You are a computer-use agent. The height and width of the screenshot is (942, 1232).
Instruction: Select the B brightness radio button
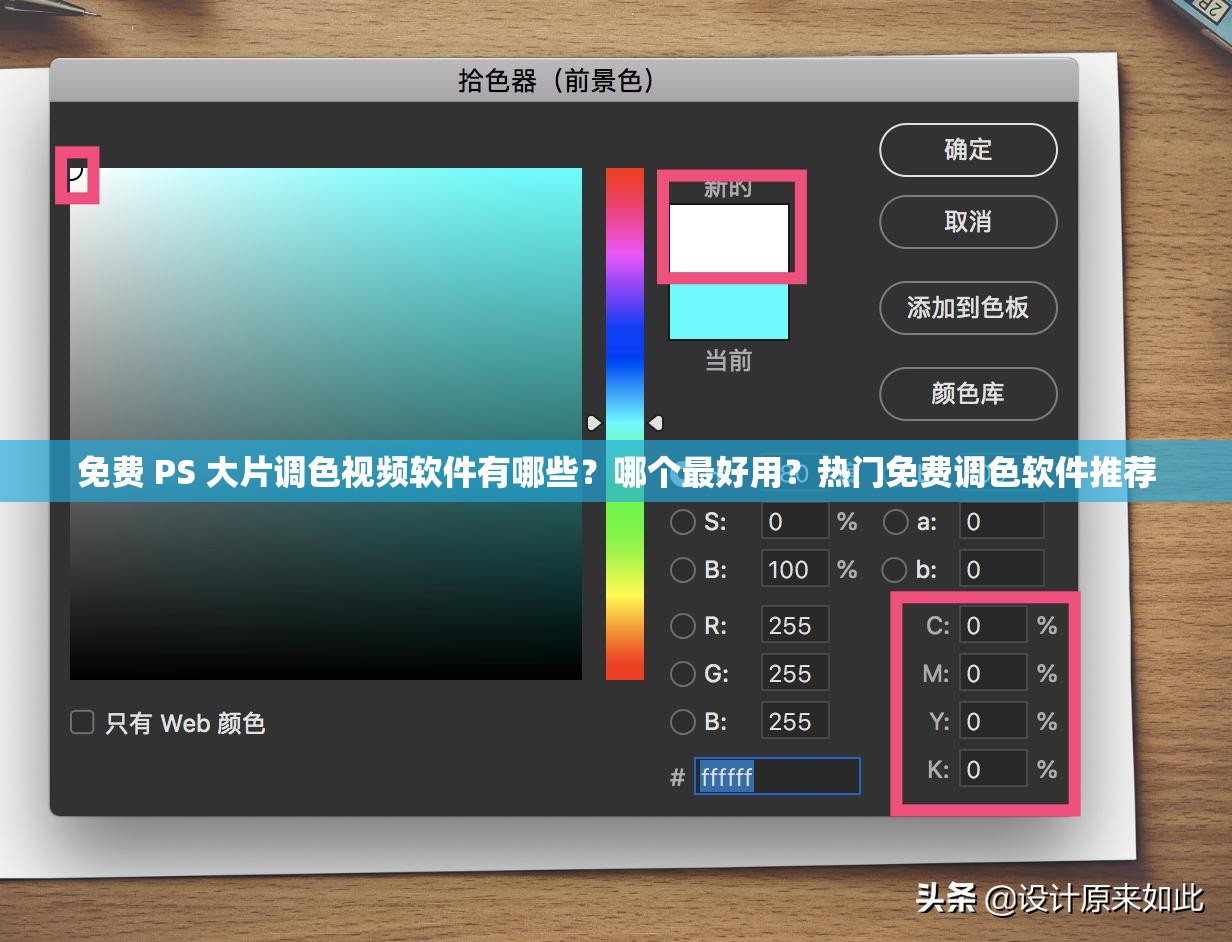(x=683, y=569)
